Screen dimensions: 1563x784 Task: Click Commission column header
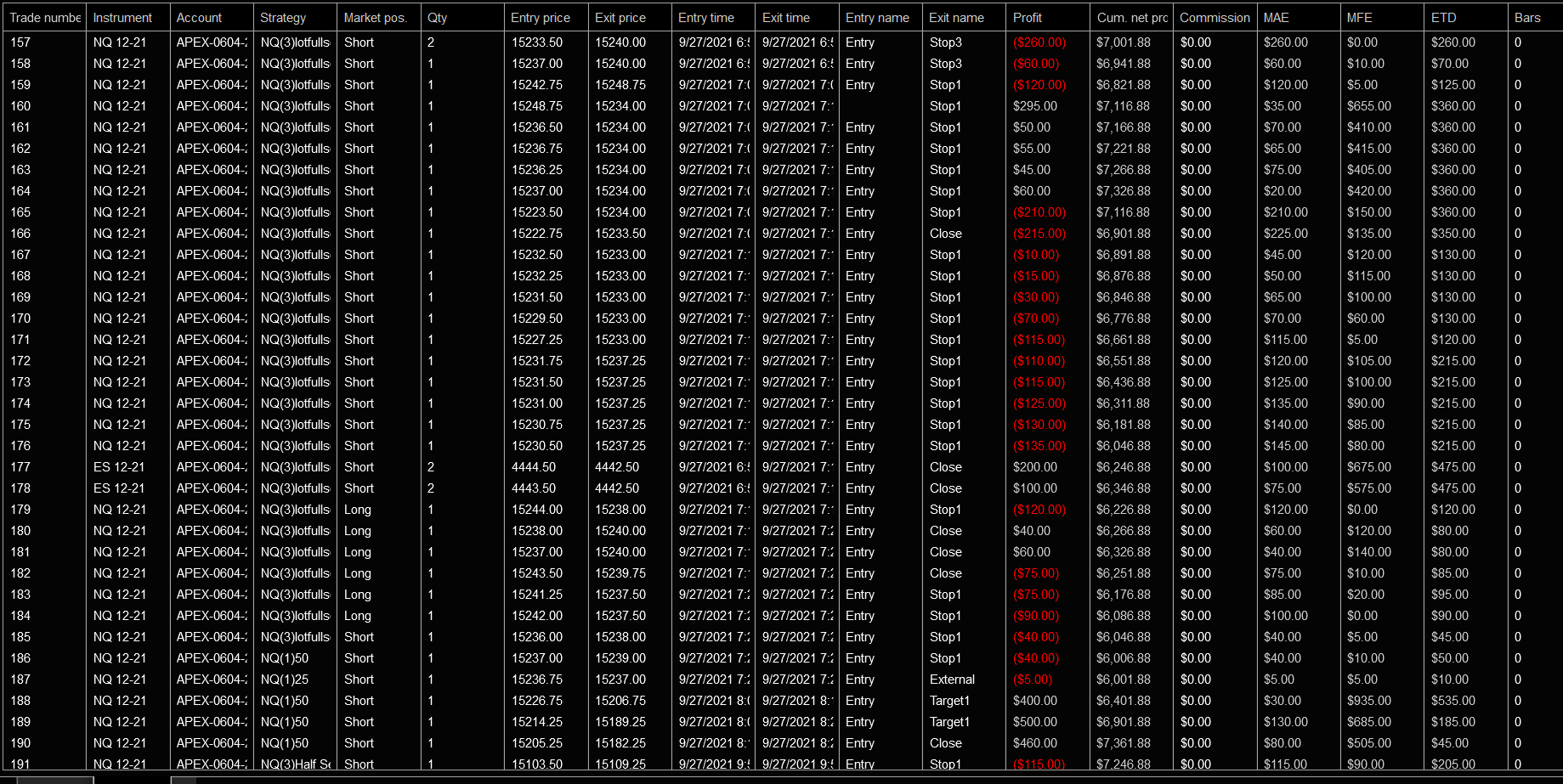click(x=1215, y=18)
